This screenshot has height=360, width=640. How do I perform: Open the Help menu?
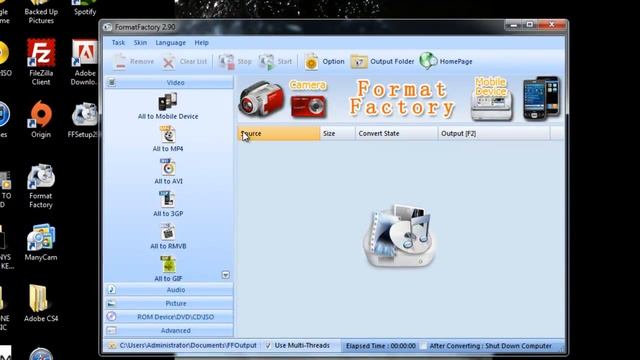pos(201,42)
